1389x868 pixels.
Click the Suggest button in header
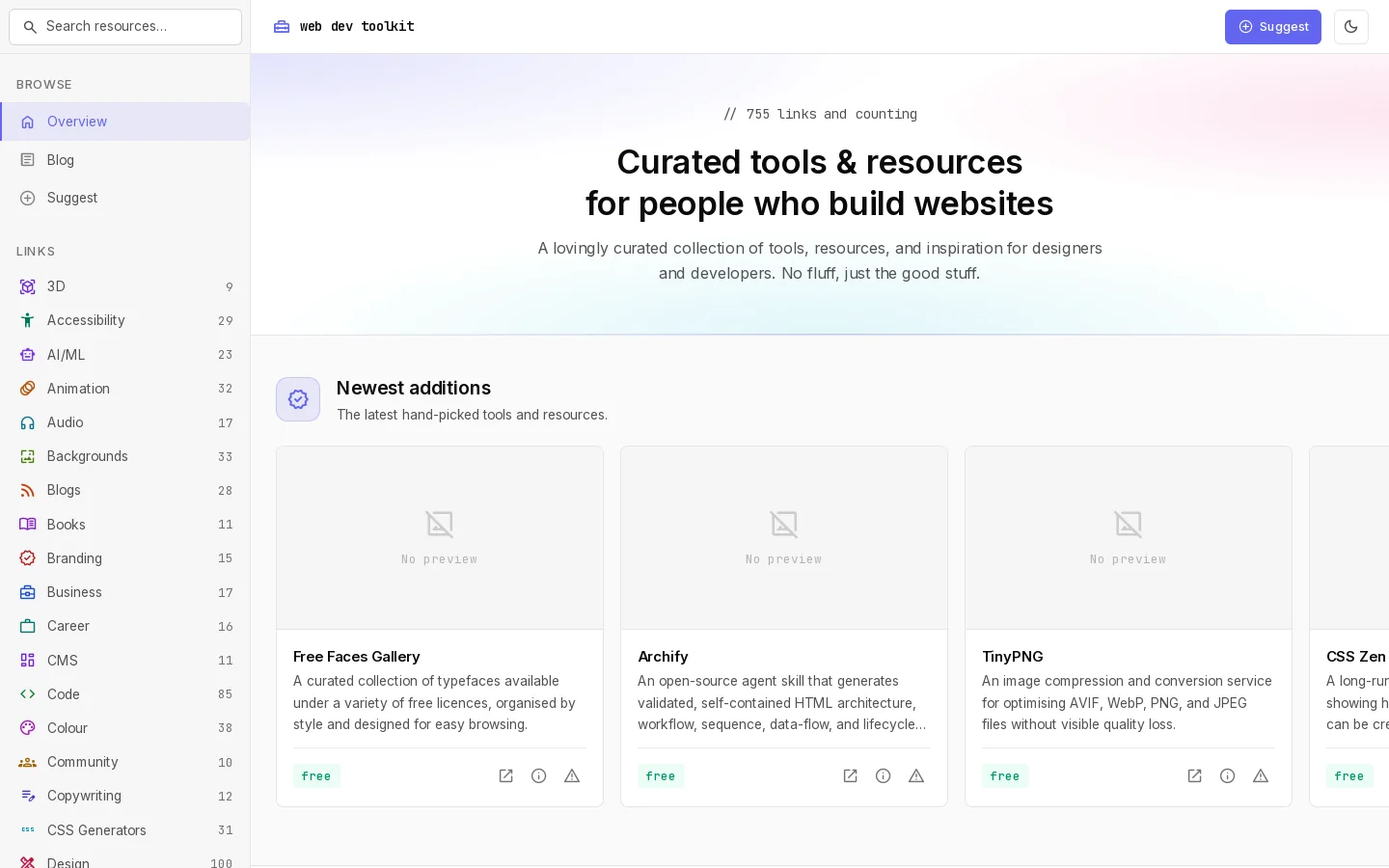pyautogui.click(x=1273, y=27)
